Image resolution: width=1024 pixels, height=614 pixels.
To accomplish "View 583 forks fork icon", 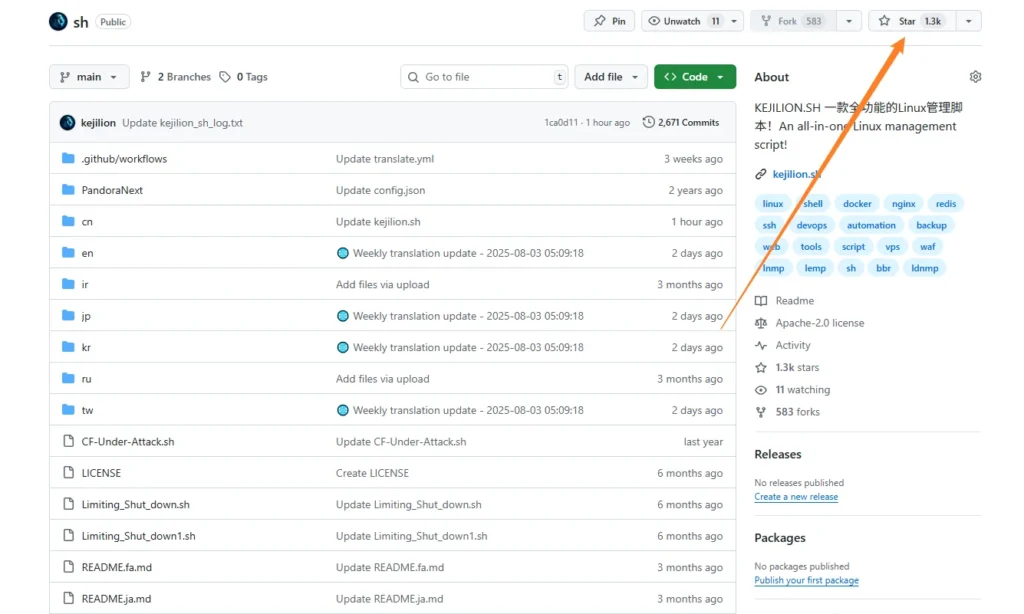I will (x=761, y=412).
